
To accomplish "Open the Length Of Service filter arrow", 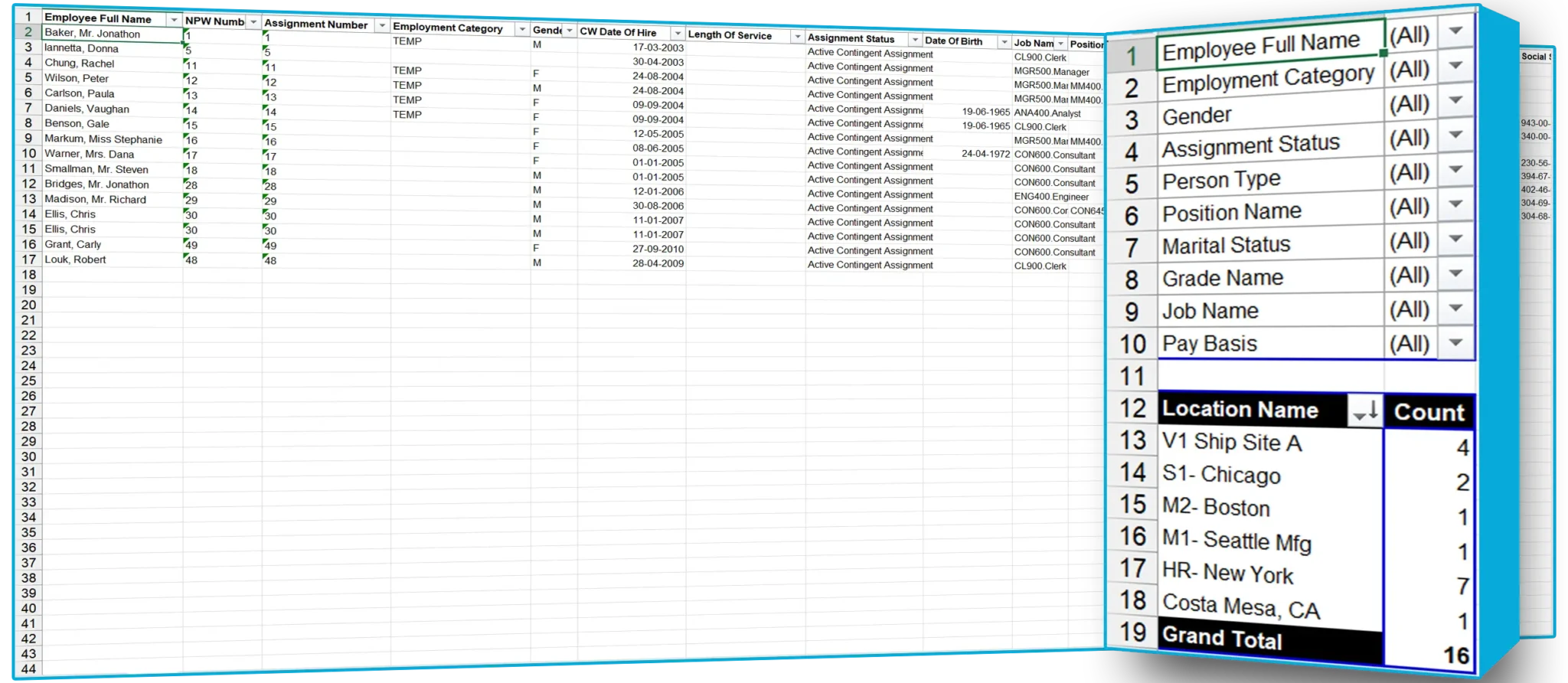I will click(x=797, y=37).
